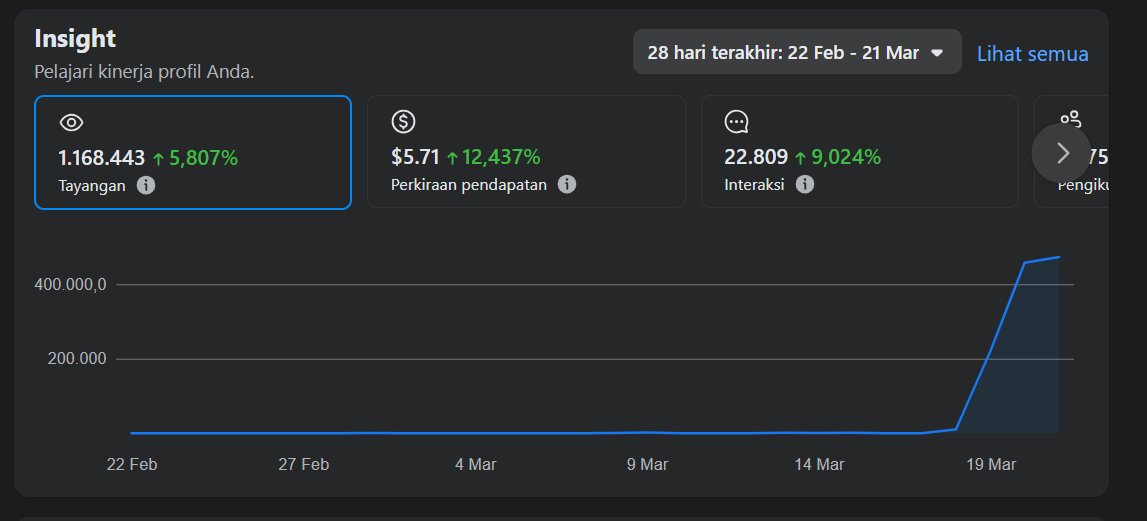The width and height of the screenshot is (1147, 521).
Task: Click the 4 Mar date label
Action: (x=475, y=465)
